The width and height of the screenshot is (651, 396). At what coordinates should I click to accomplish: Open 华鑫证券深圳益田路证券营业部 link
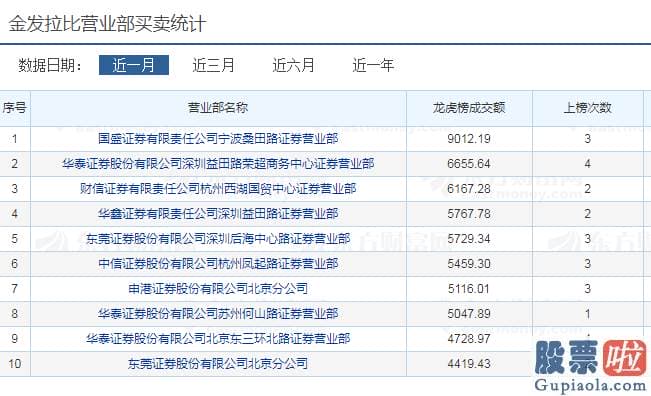click(x=218, y=214)
